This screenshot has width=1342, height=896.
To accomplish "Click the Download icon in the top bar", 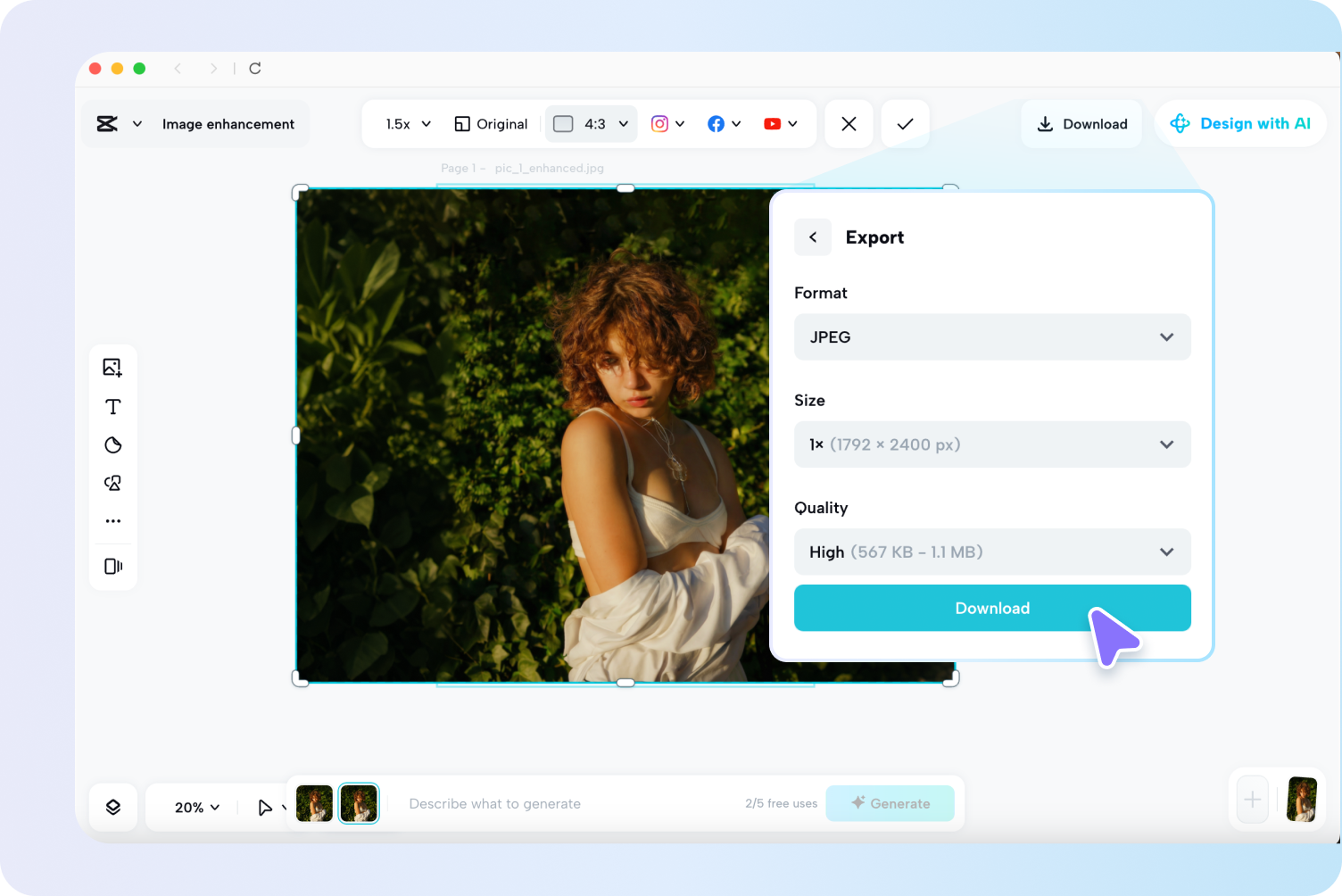I will tap(1081, 123).
